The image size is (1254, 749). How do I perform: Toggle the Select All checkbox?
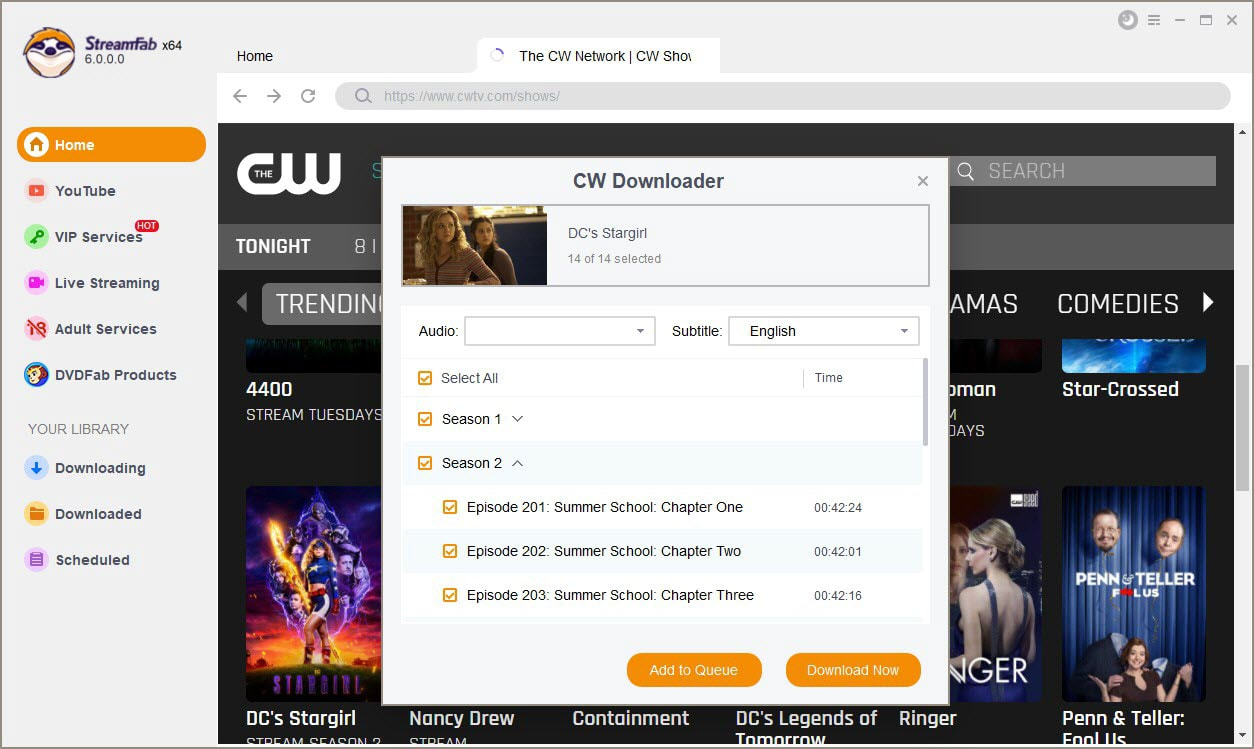point(425,378)
